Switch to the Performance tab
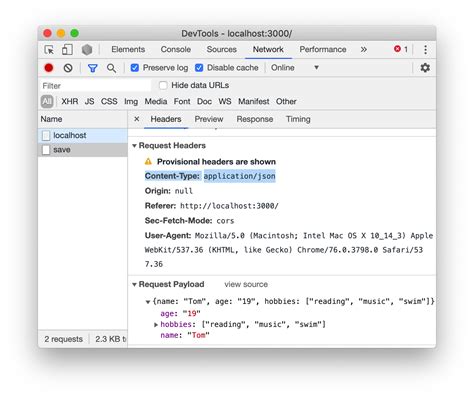Image resolution: width=474 pixels, height=398 pixels. (323, 49)
